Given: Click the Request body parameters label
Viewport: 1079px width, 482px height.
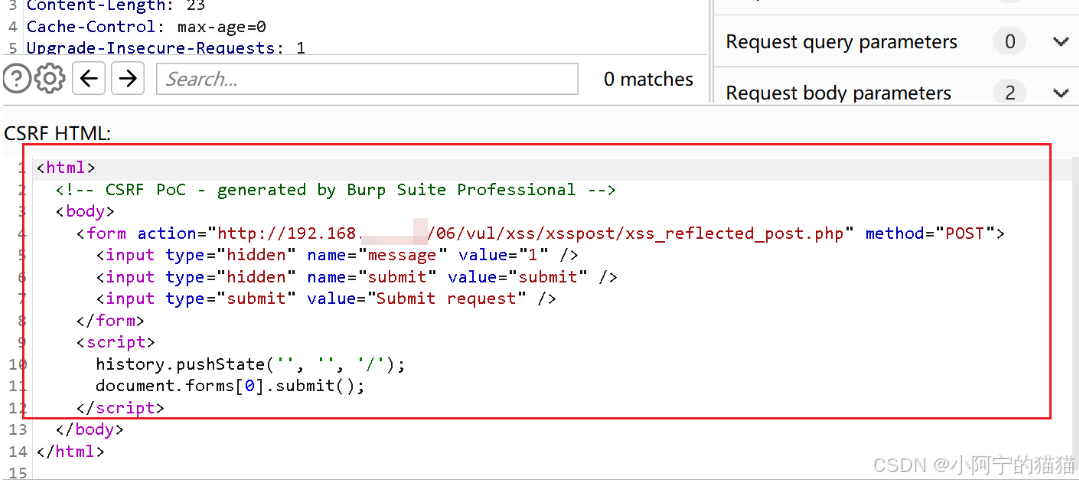Looking at the screenshot, I should click(838, 93).
